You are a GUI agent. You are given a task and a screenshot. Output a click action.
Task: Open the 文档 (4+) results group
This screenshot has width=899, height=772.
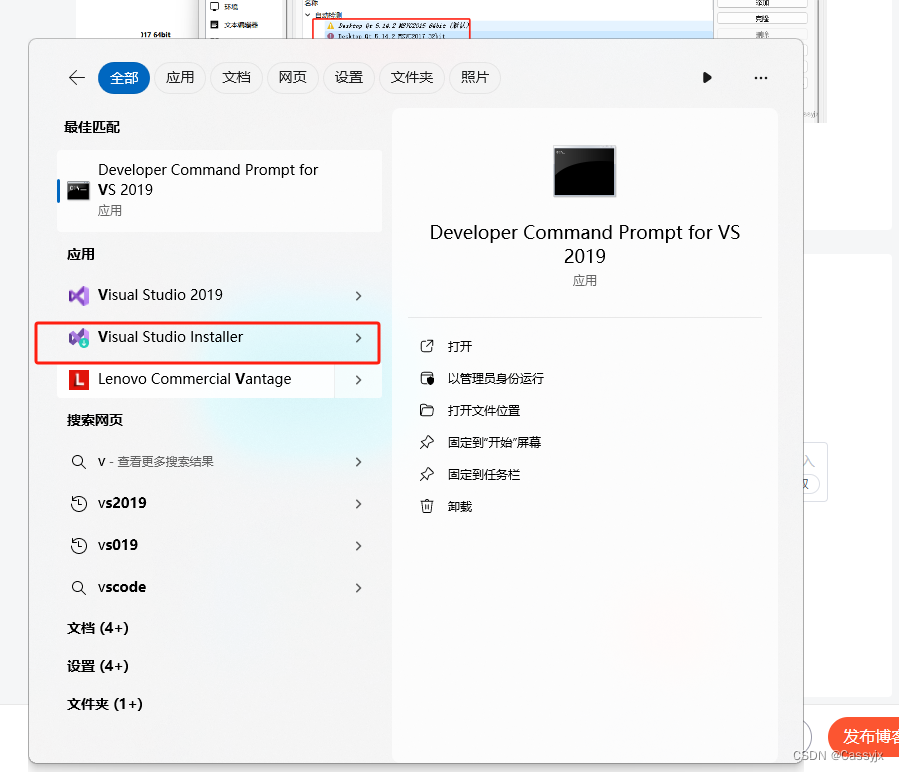97,628
